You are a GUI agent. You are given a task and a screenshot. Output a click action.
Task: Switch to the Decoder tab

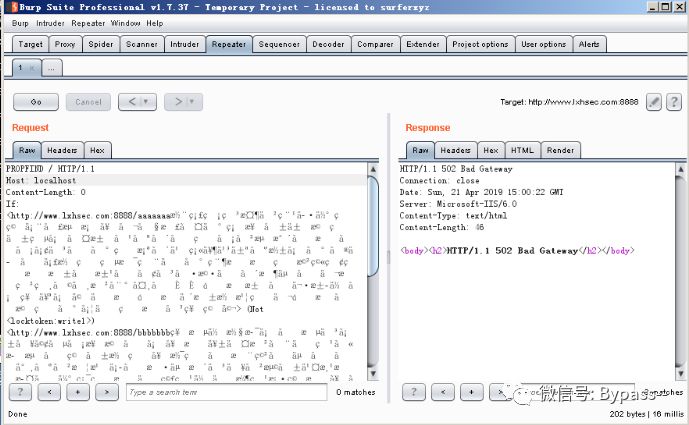pos(328,44)
